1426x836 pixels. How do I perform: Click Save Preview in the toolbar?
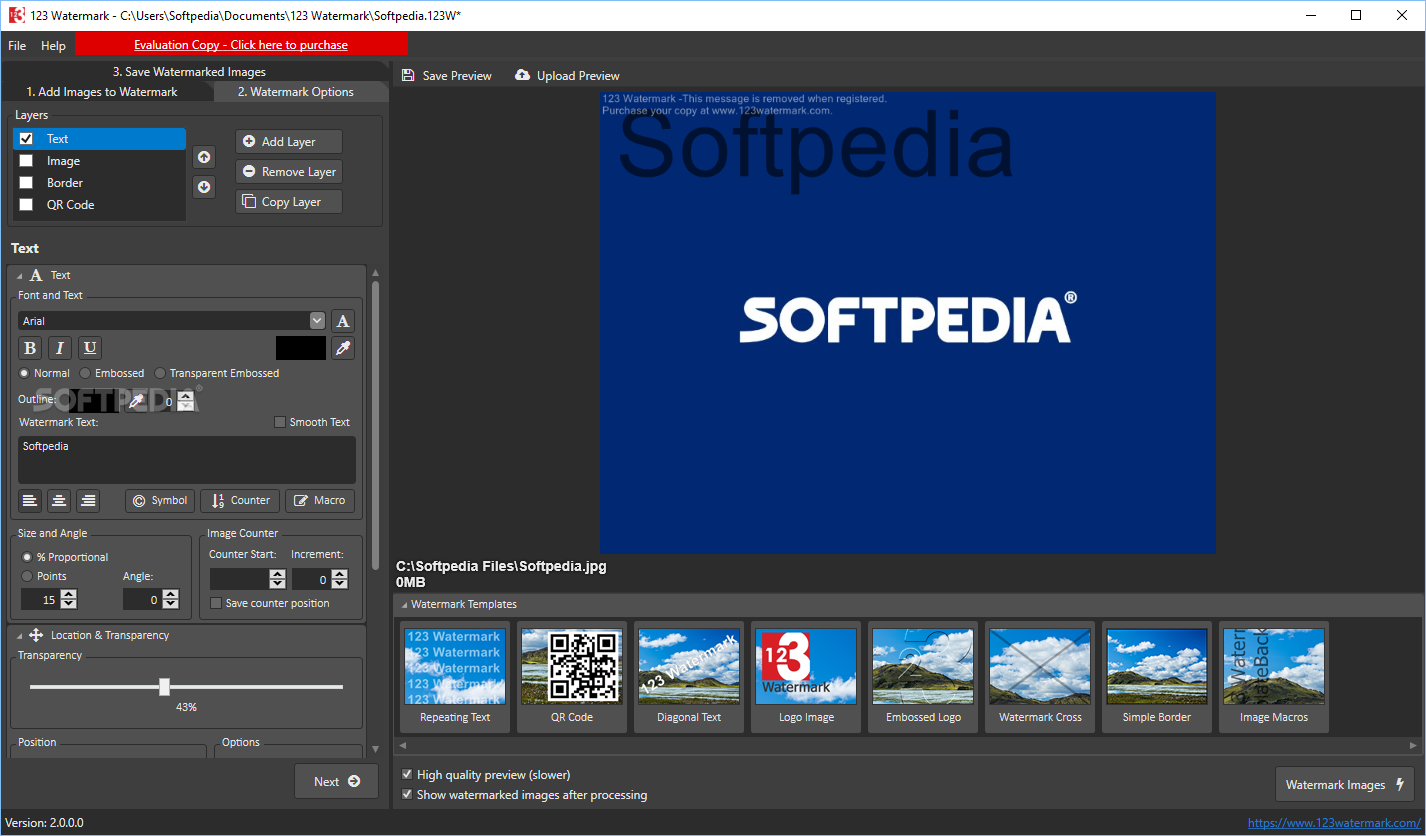(x=446, y=76)
